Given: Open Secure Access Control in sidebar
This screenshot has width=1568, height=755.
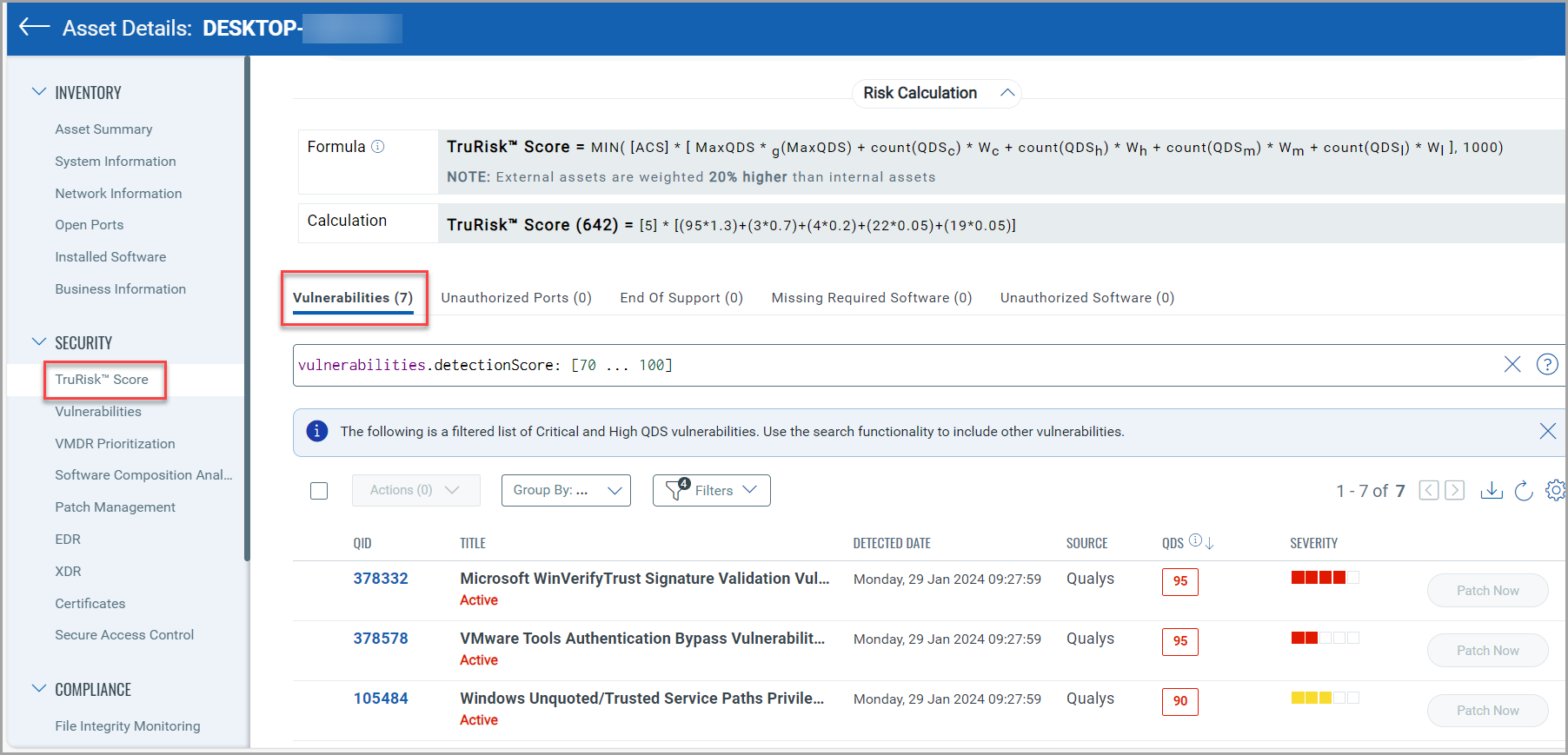Looking at the screenshot, I should (124, 634).
